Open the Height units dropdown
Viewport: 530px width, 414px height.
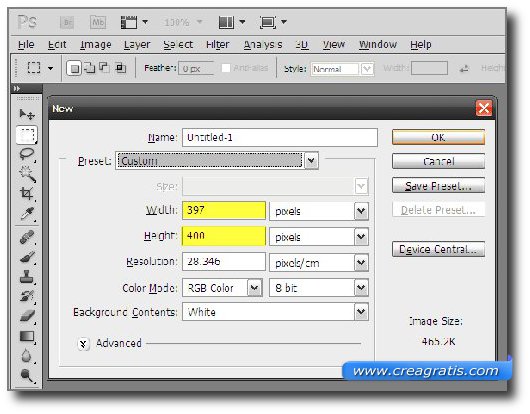click(319, 237)
